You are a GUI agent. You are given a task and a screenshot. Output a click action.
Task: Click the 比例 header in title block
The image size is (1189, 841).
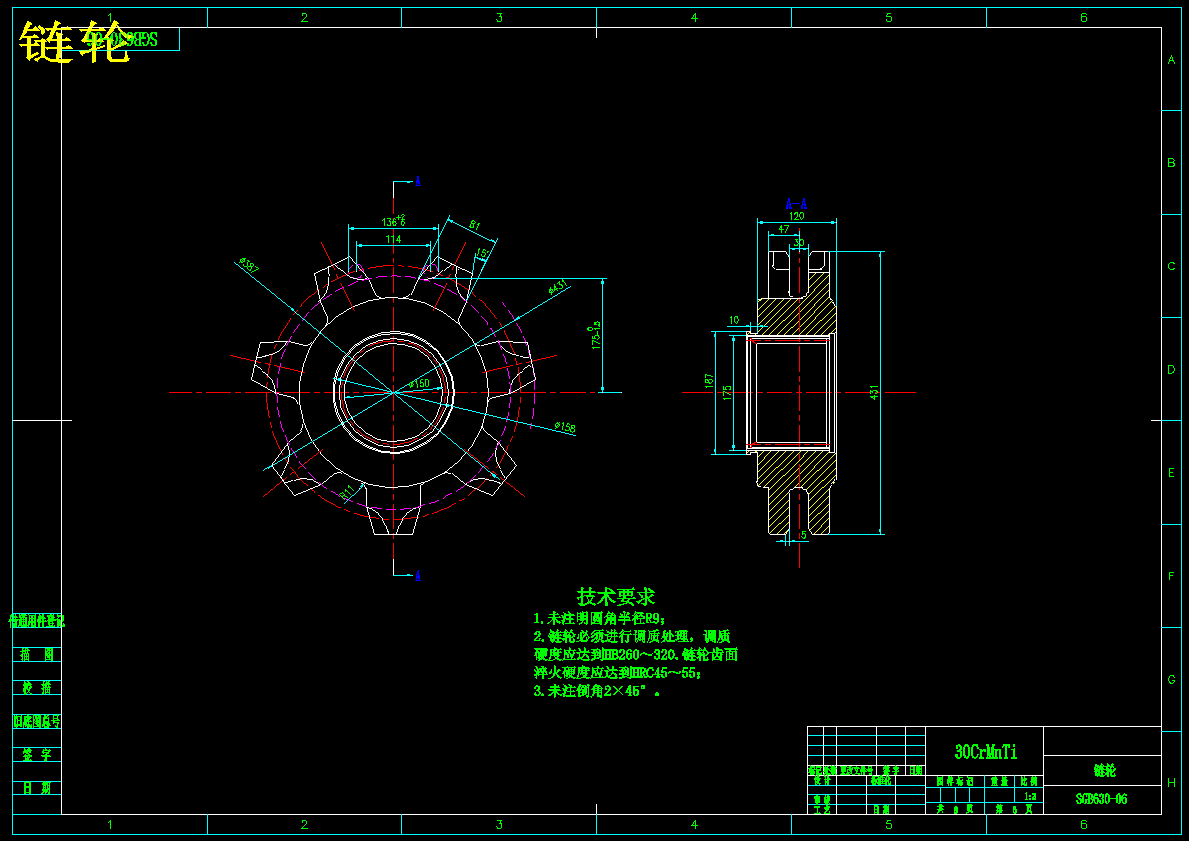click(1029, 780)
